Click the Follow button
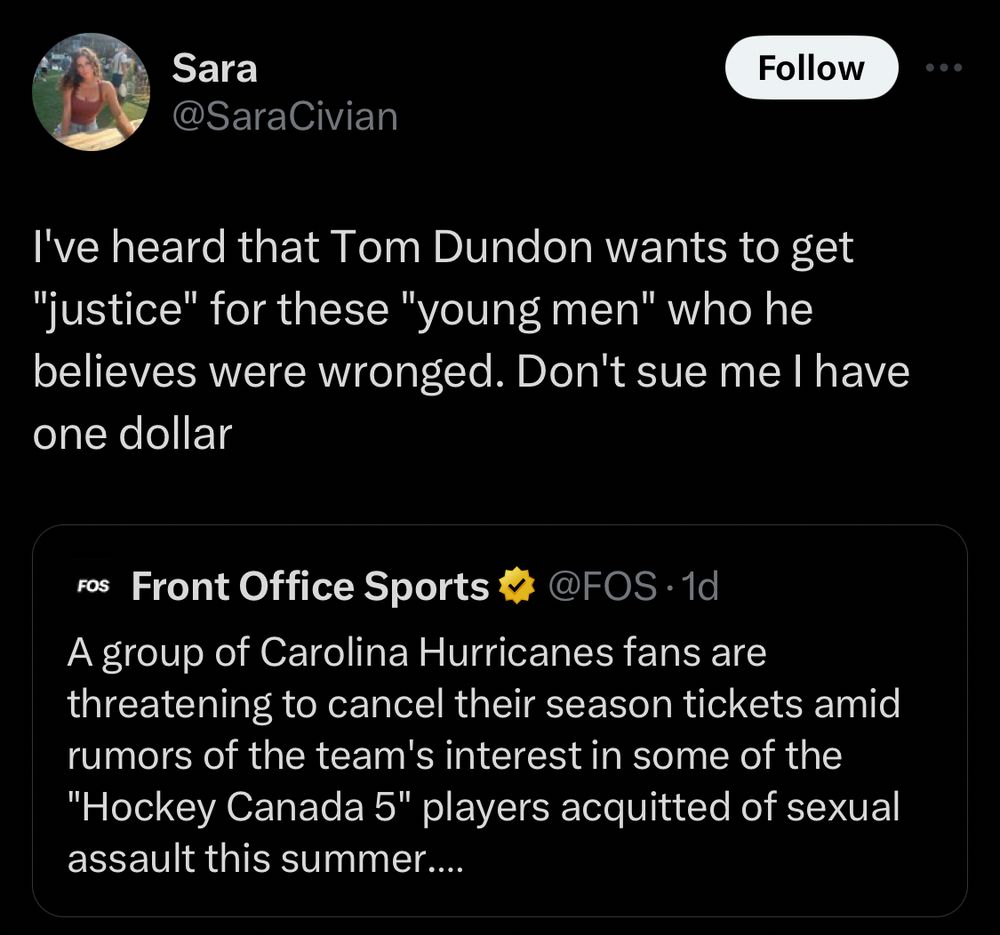 tap(811, 68)
